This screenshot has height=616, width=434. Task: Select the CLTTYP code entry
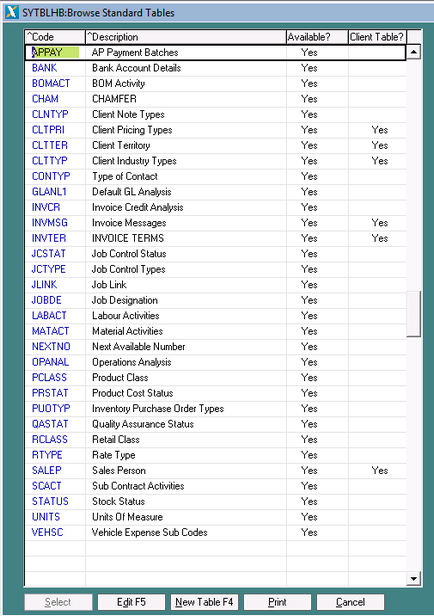(x=49, y=161)
